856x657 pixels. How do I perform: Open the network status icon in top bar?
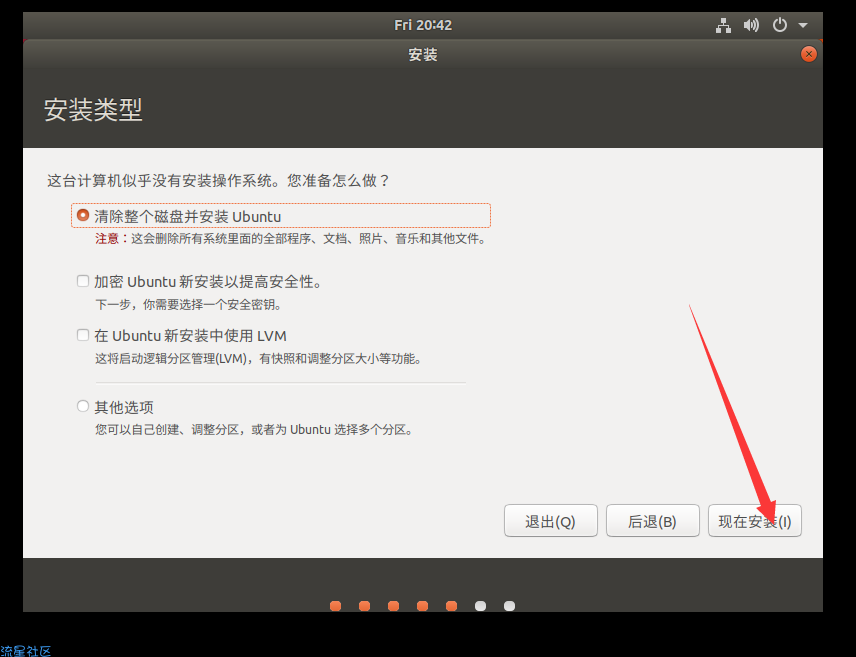[723, 25]
